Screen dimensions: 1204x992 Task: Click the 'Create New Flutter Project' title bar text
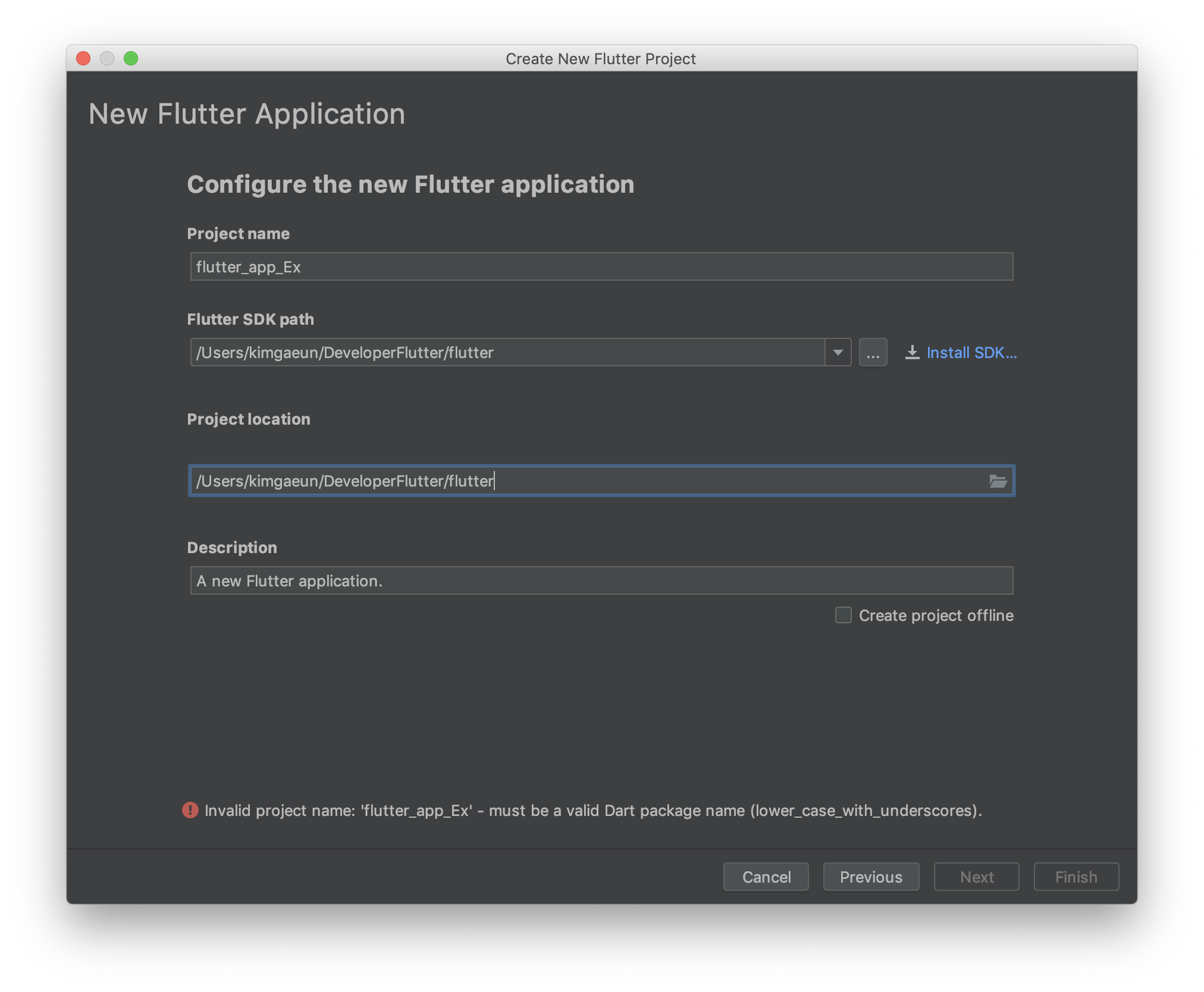point(600,59)
